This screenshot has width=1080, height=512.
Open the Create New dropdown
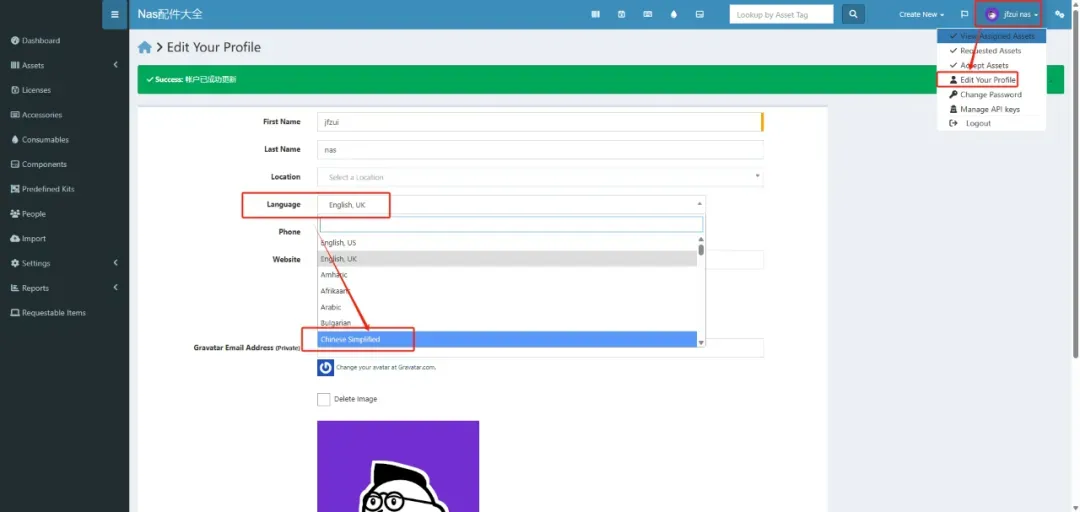click(922, 14)
